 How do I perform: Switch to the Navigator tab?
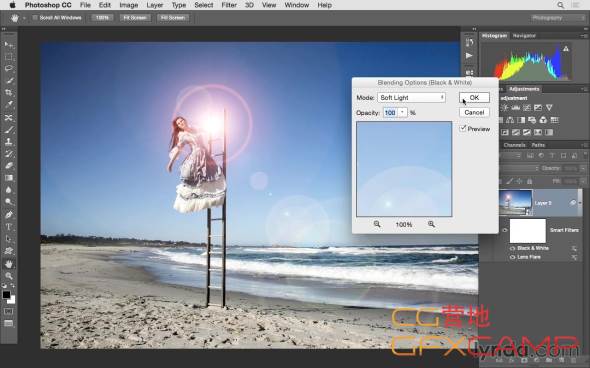point(524,36)
